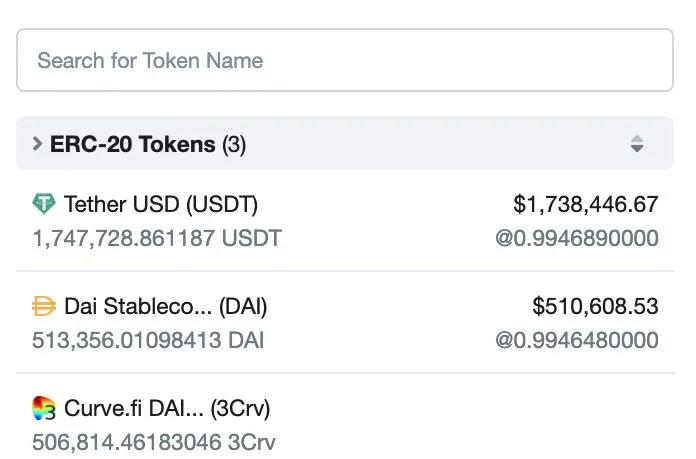Click the Curve.fi 3Crv rainbow icon
696x459 pixels.
click(44, 408)
